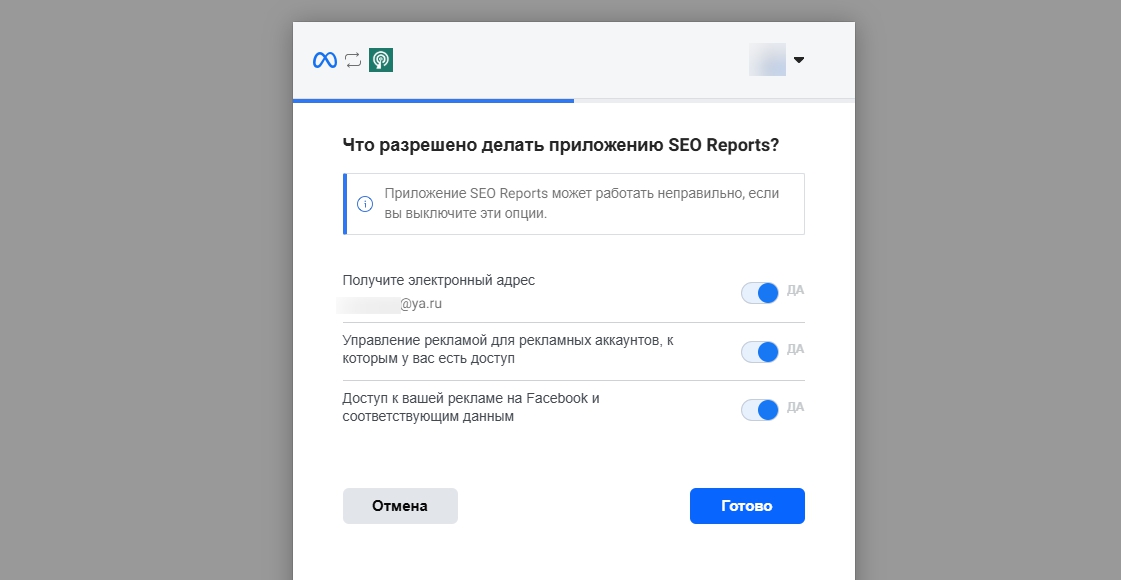Image resolution: width=1121 pixels, height=580 pixels.
Task: Click the info icon in the warning notice
Action: (365, 204)
